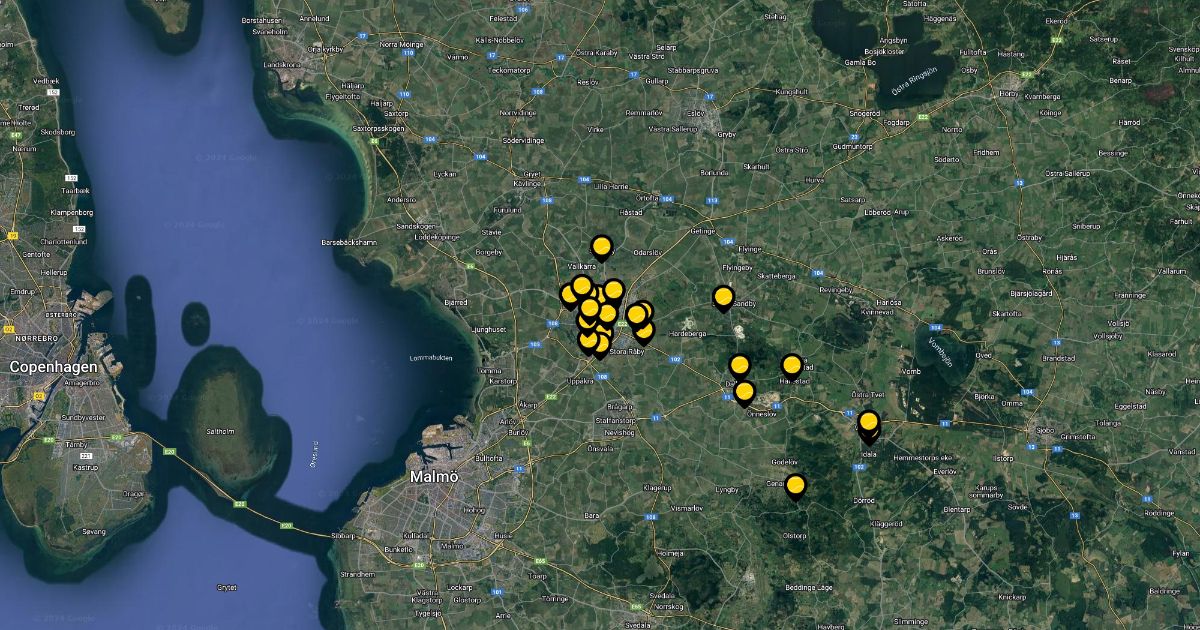Click the Barsebäckshamn label

pos(350,242)
